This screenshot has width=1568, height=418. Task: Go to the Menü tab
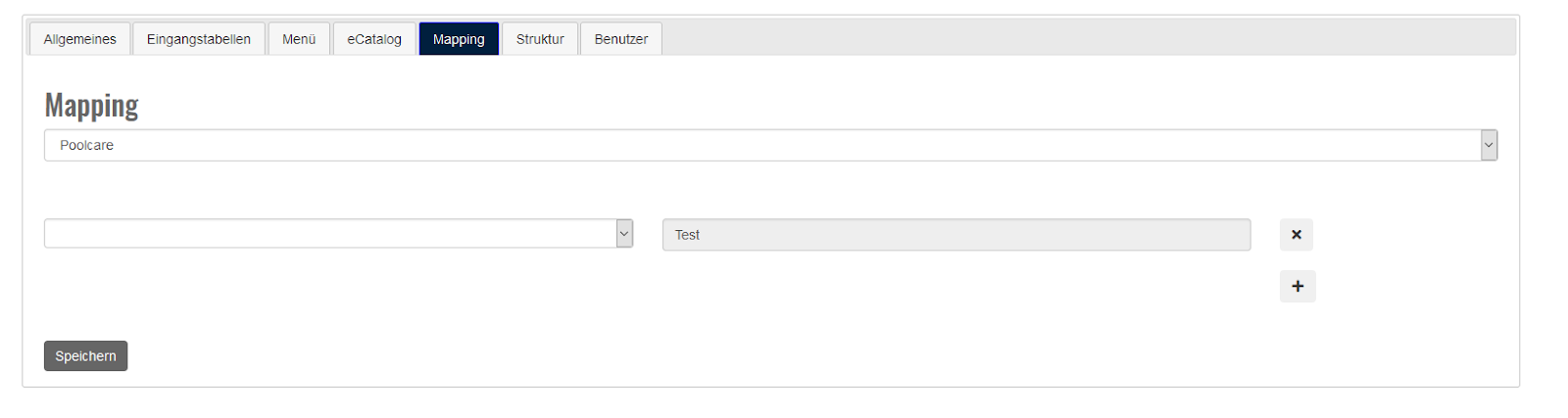tap(299, 39)
